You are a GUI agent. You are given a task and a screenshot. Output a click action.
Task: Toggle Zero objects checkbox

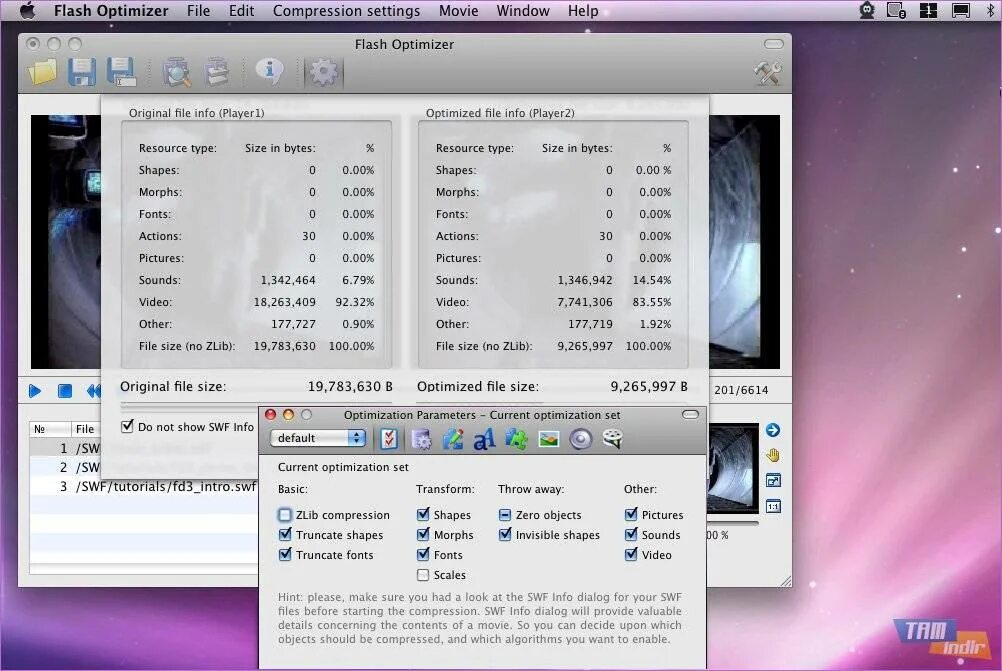tap(505, 514)
